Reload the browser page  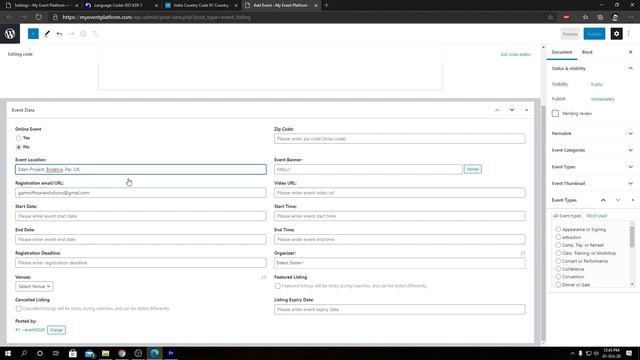coord(38,17)
